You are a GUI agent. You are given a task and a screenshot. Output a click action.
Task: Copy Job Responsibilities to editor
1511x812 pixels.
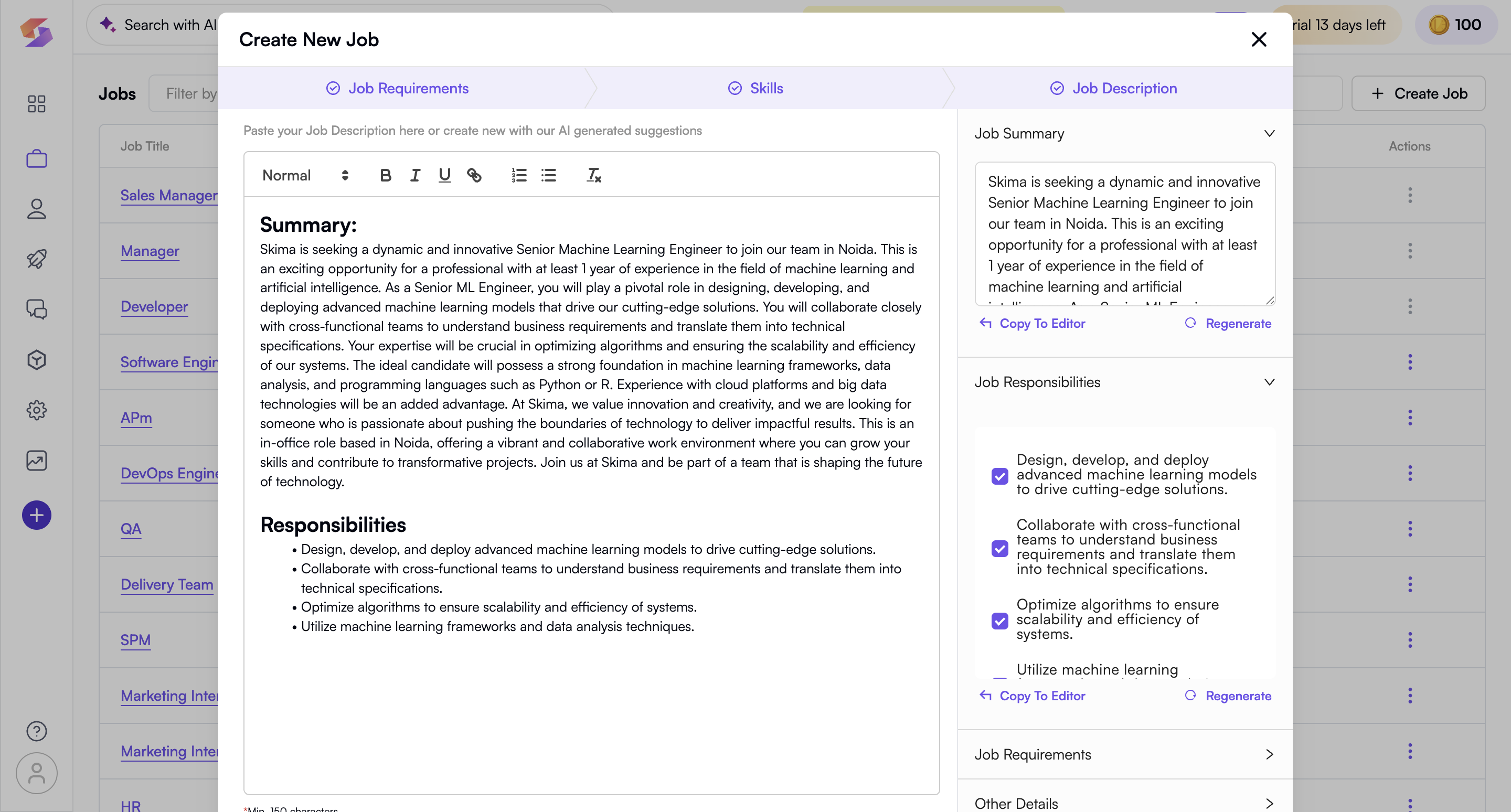1033,696
